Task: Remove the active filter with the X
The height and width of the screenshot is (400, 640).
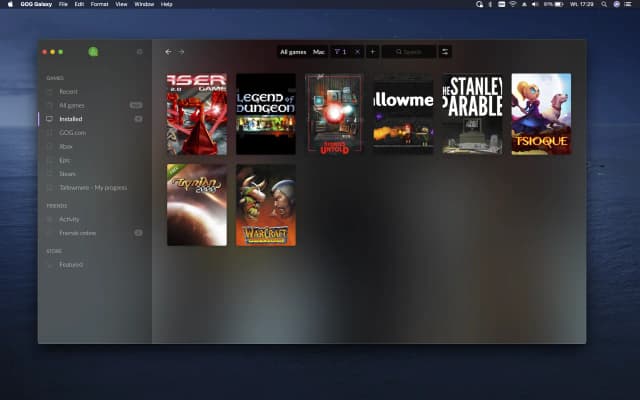Action: [x=357, y=51]
